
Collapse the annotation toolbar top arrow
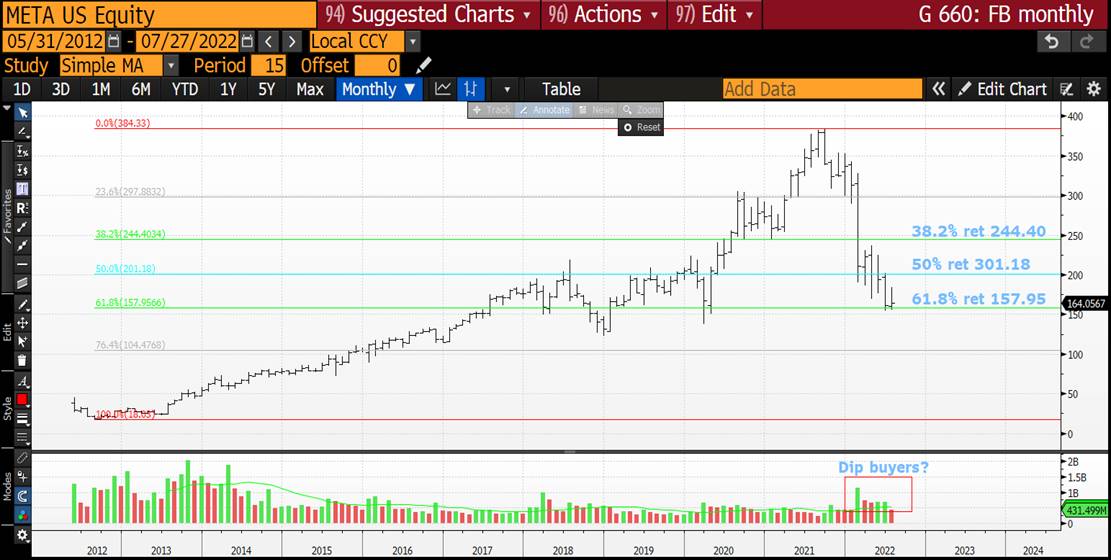(7, 109)
